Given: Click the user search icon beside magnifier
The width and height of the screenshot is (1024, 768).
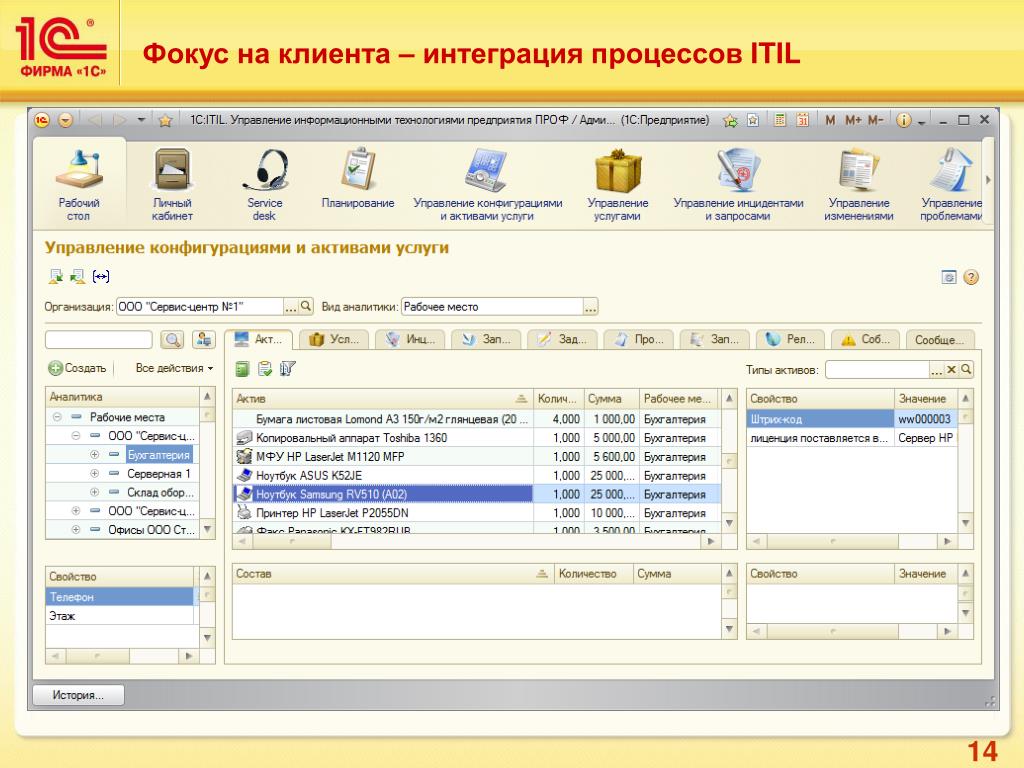Looking at the screenshot, I should coord(204,340).
